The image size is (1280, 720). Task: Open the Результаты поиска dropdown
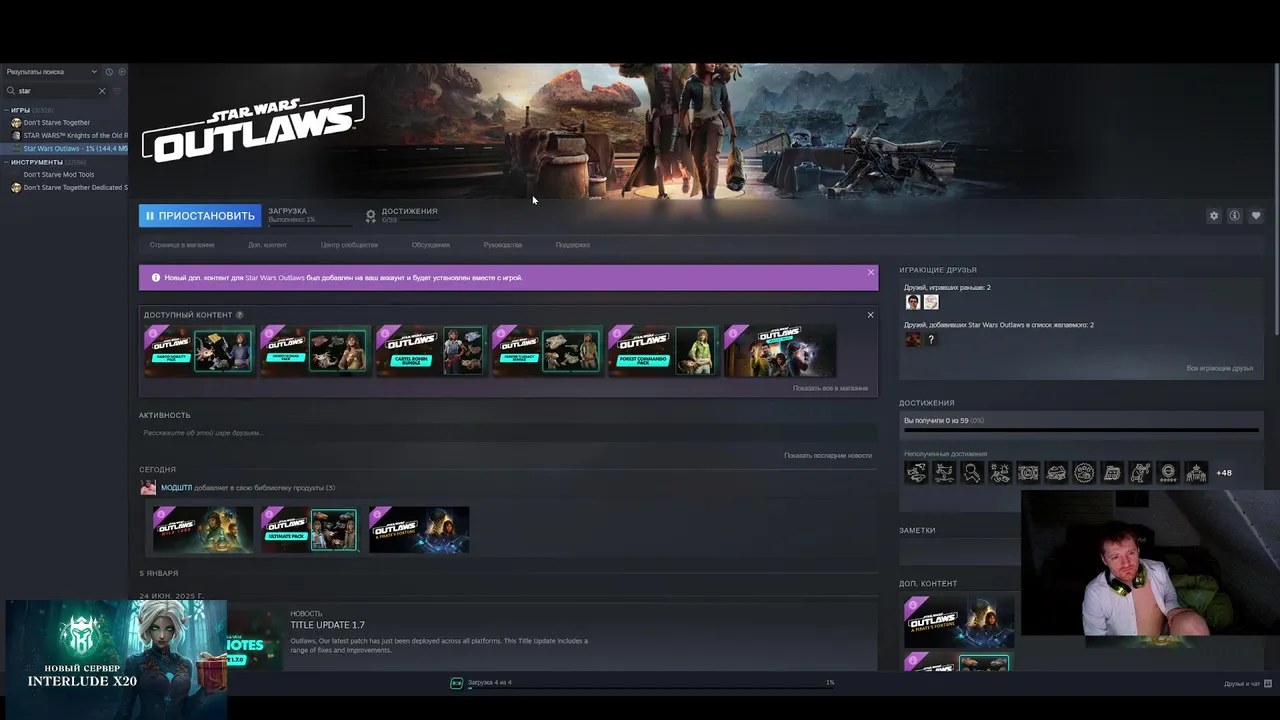[52, 72]
